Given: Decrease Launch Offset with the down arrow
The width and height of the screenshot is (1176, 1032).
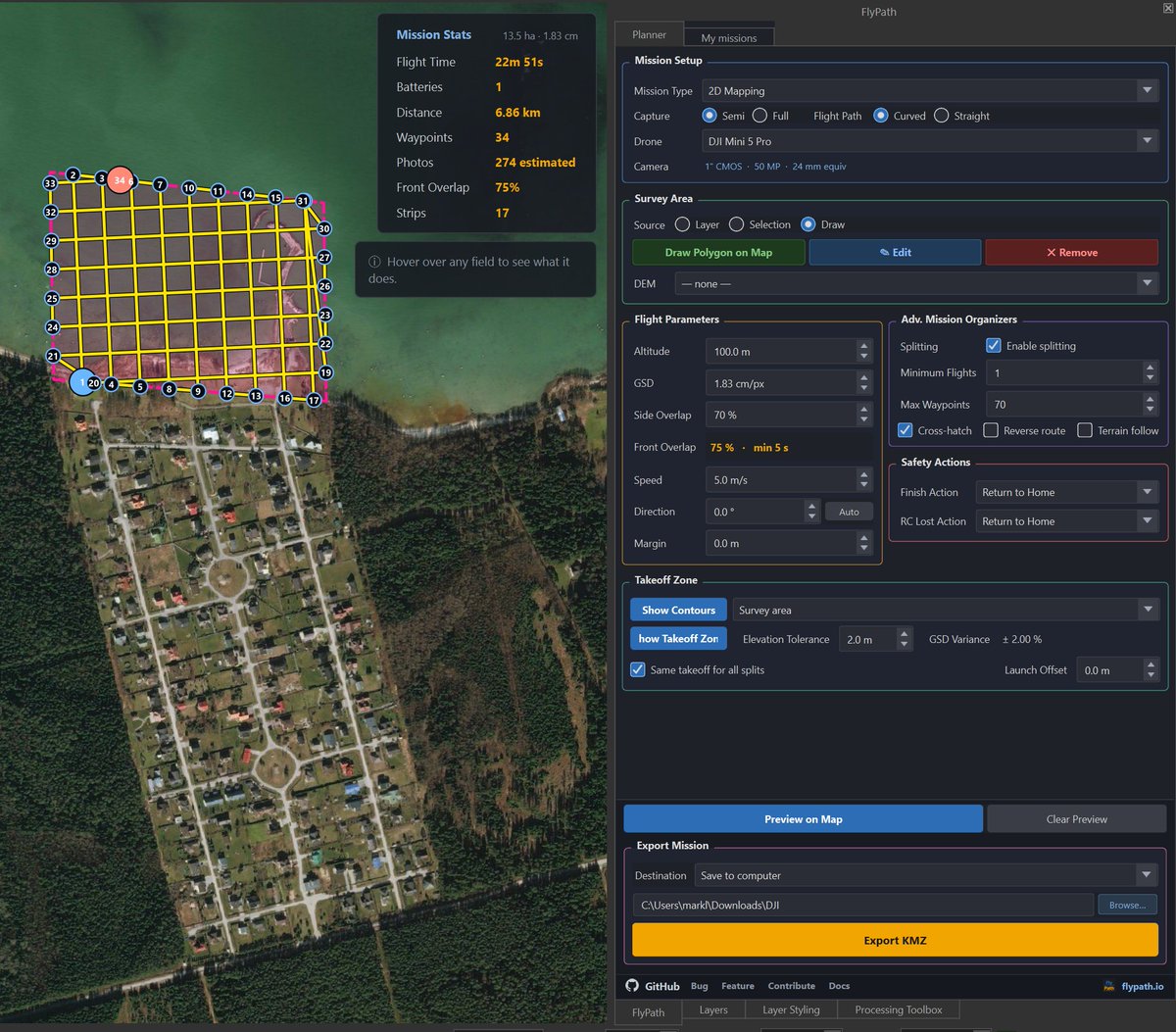Looking at the screenshot, I should [1151, 675].
